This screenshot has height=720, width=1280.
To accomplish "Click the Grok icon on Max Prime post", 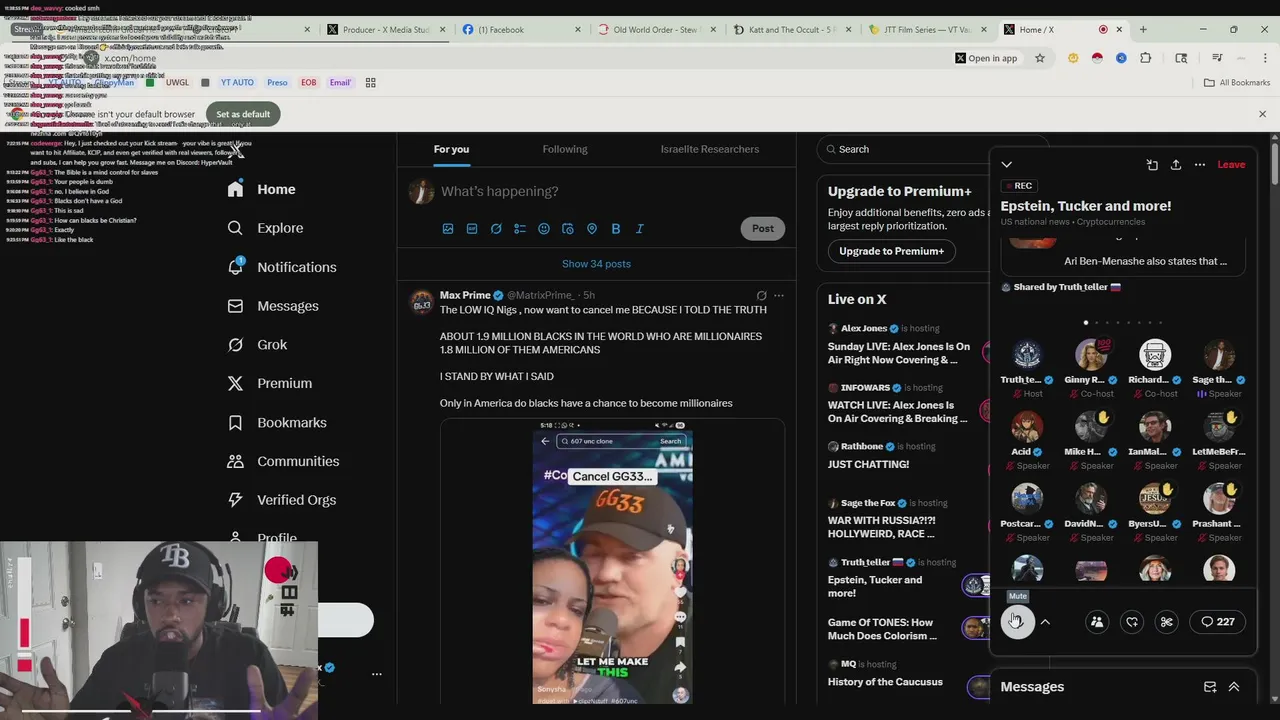I will click(x=761, y=296).
